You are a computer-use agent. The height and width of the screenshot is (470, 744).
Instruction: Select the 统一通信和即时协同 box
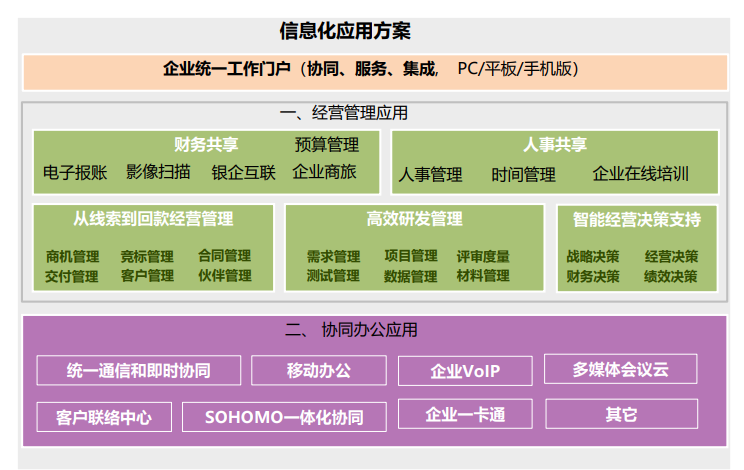coord(139,370)
